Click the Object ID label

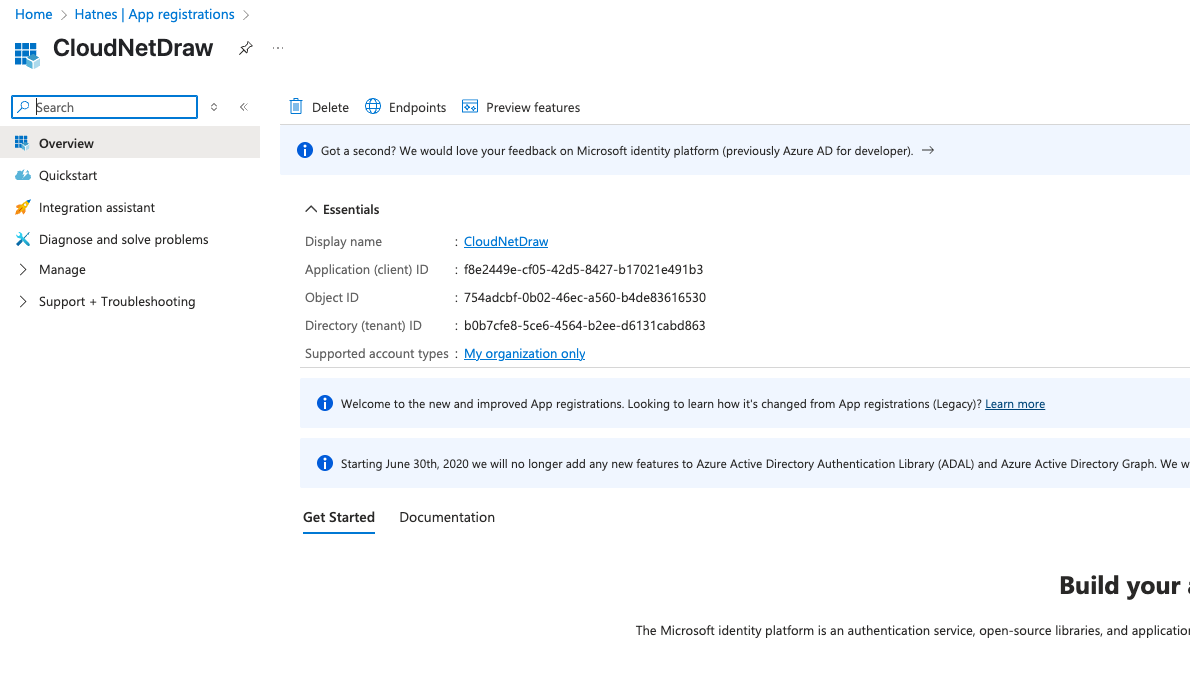tap(332, 298)
